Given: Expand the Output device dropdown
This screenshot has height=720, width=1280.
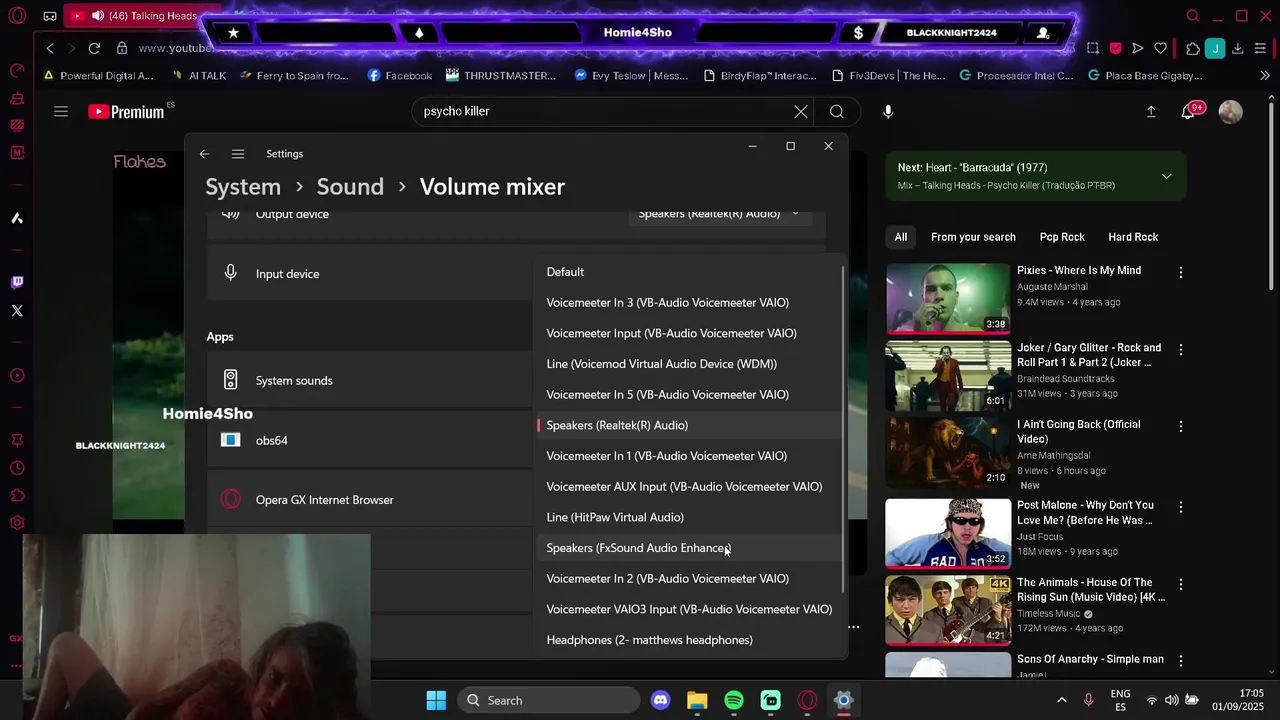Looking at the screenshot, I should 719,214.
